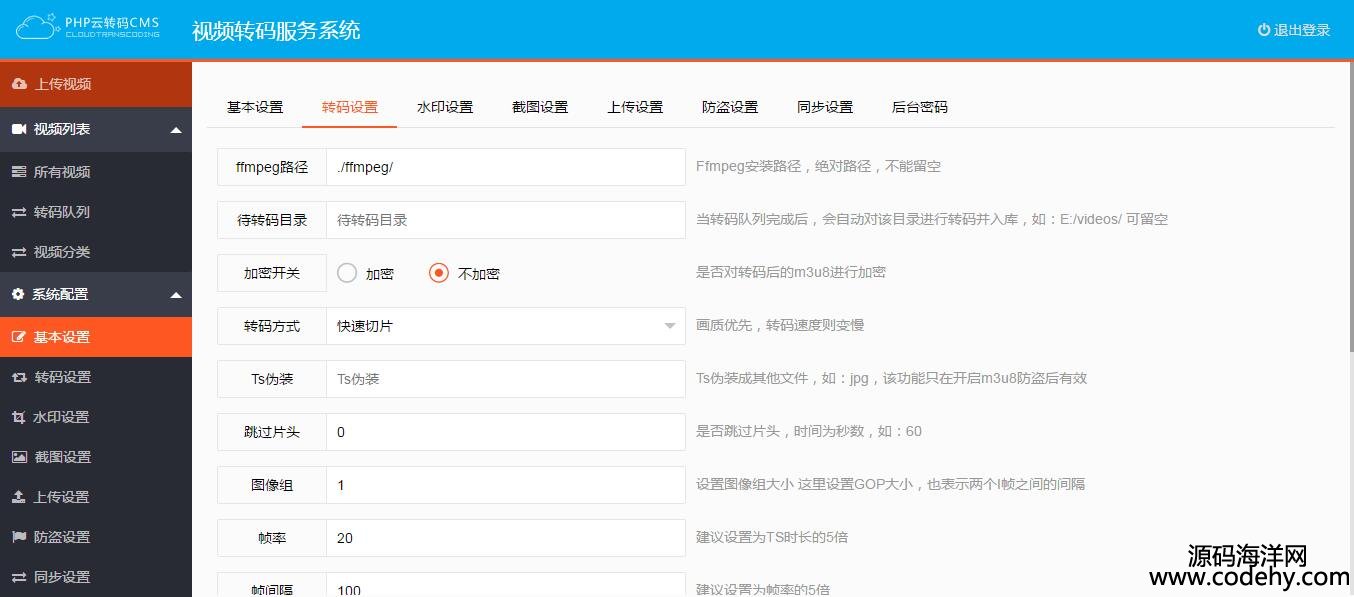The width and height of the screenshot is (1354, 597).
Task: Select the 不加密 radio button
Action: pos(439,273)
